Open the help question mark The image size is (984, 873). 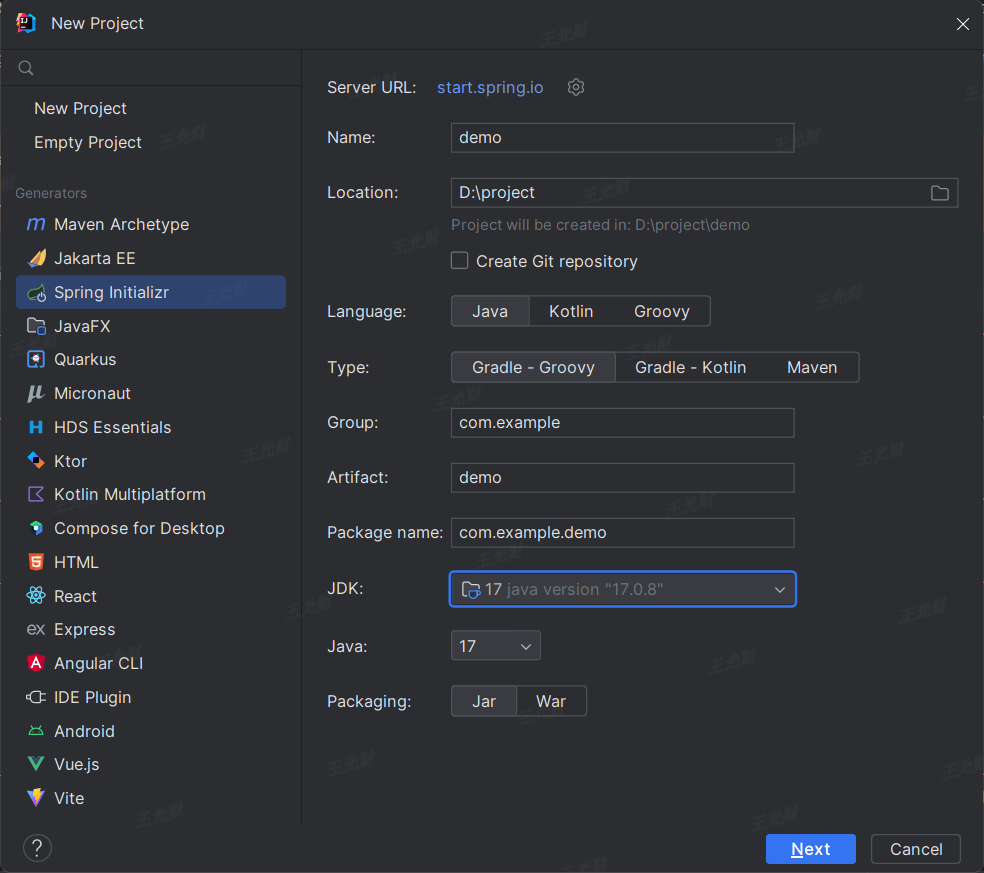pyautogui.click(x=37, y=848)
